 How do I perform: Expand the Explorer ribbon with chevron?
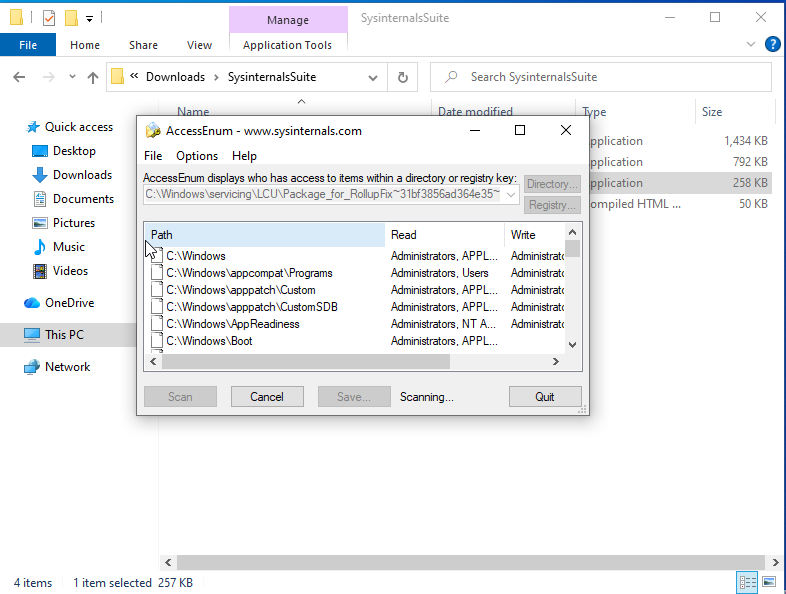pos(752,45)
